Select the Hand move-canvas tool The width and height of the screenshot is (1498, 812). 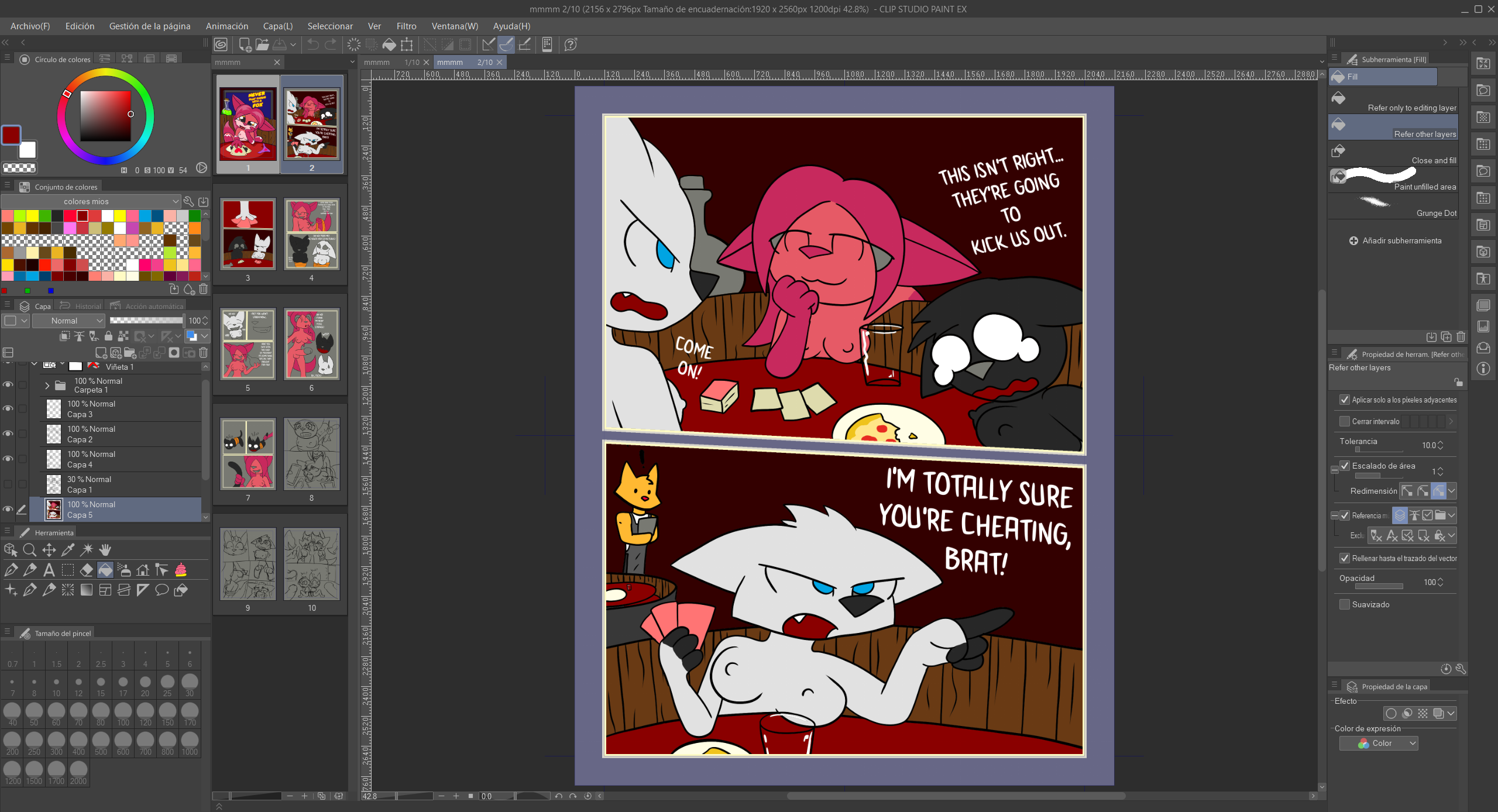[x=105, y=550]
